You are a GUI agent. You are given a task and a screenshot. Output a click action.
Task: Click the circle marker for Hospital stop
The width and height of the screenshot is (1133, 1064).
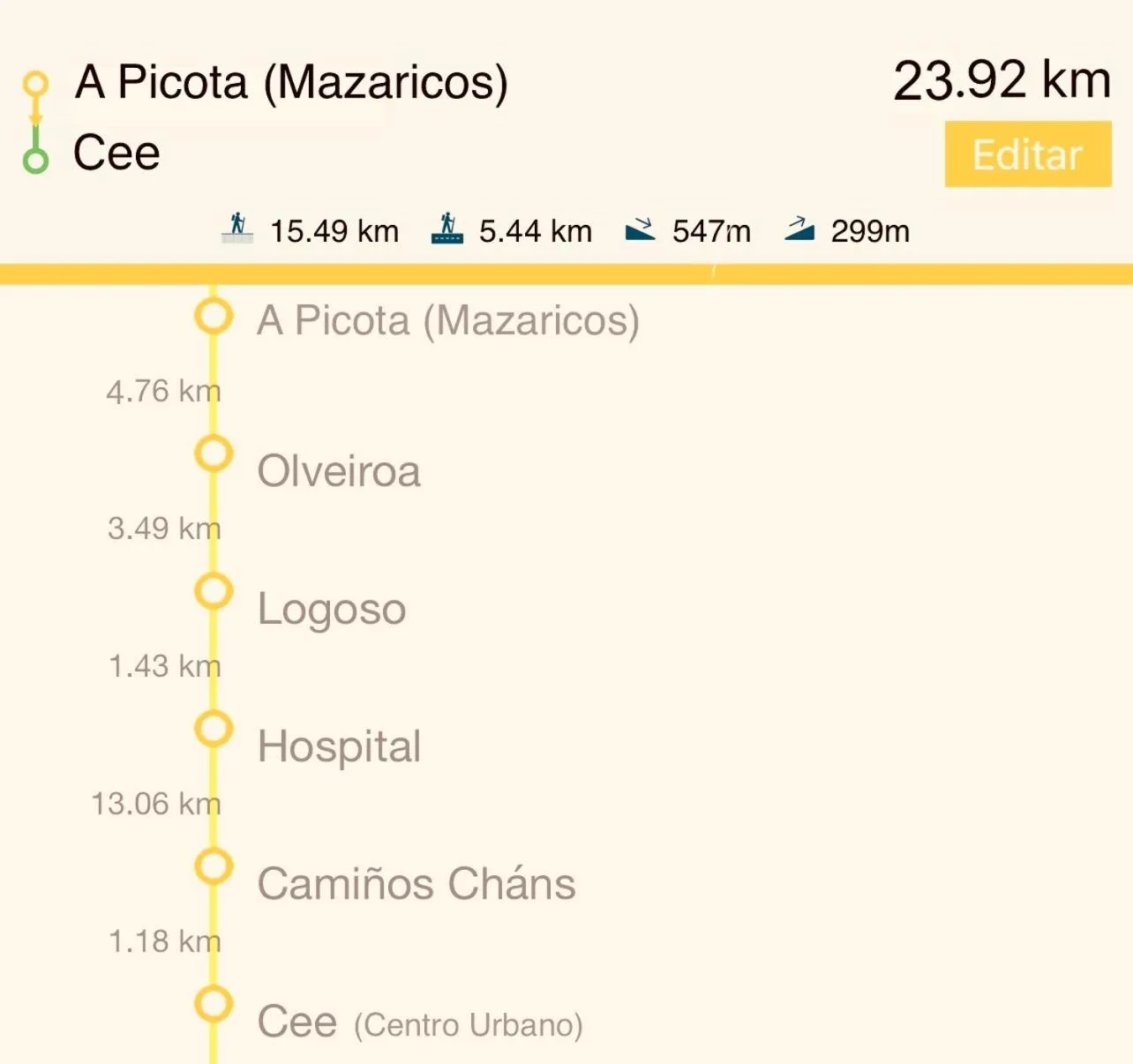click(214, 729)
